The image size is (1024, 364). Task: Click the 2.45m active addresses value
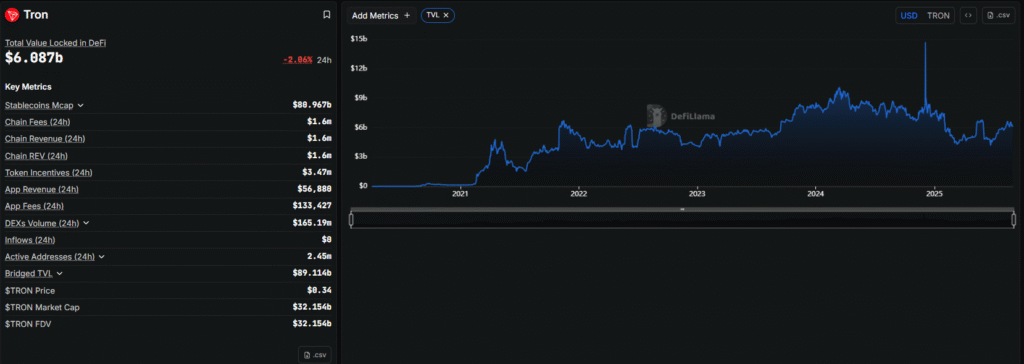319,257
